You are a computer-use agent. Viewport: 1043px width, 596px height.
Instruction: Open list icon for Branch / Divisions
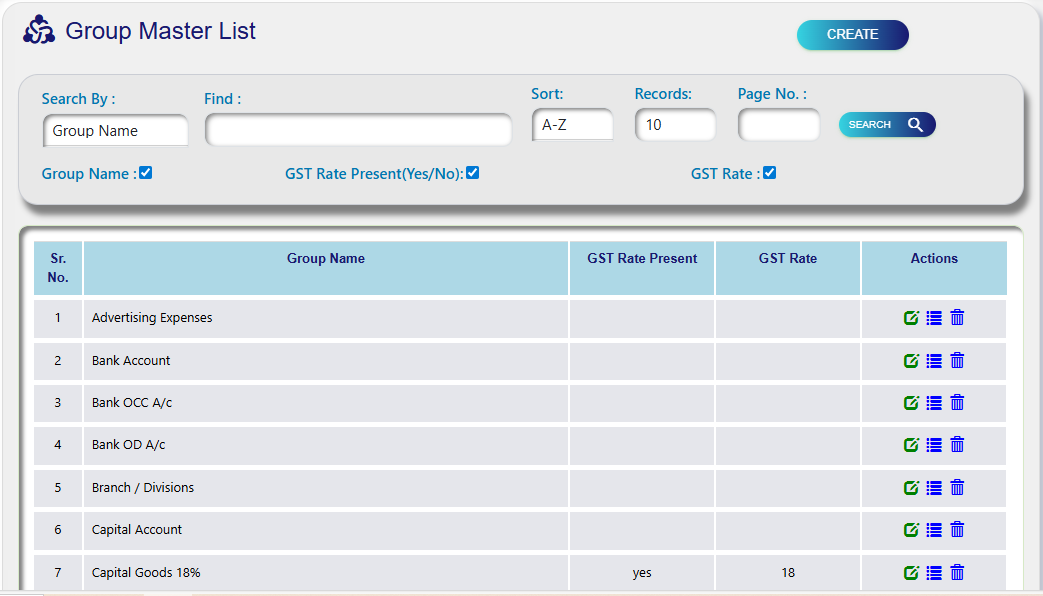coord(934,488)
